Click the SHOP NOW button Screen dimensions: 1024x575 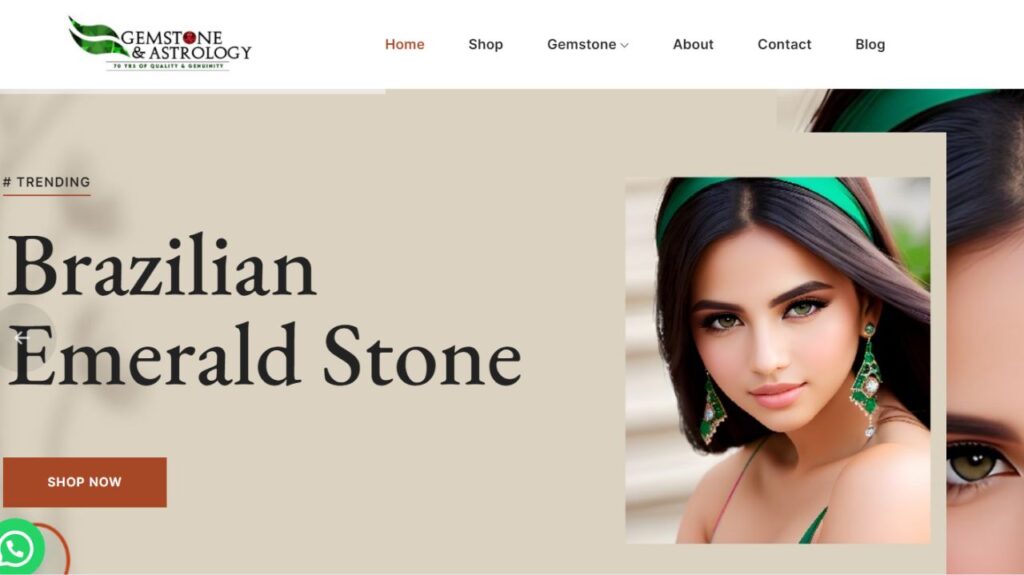point(85,482)
